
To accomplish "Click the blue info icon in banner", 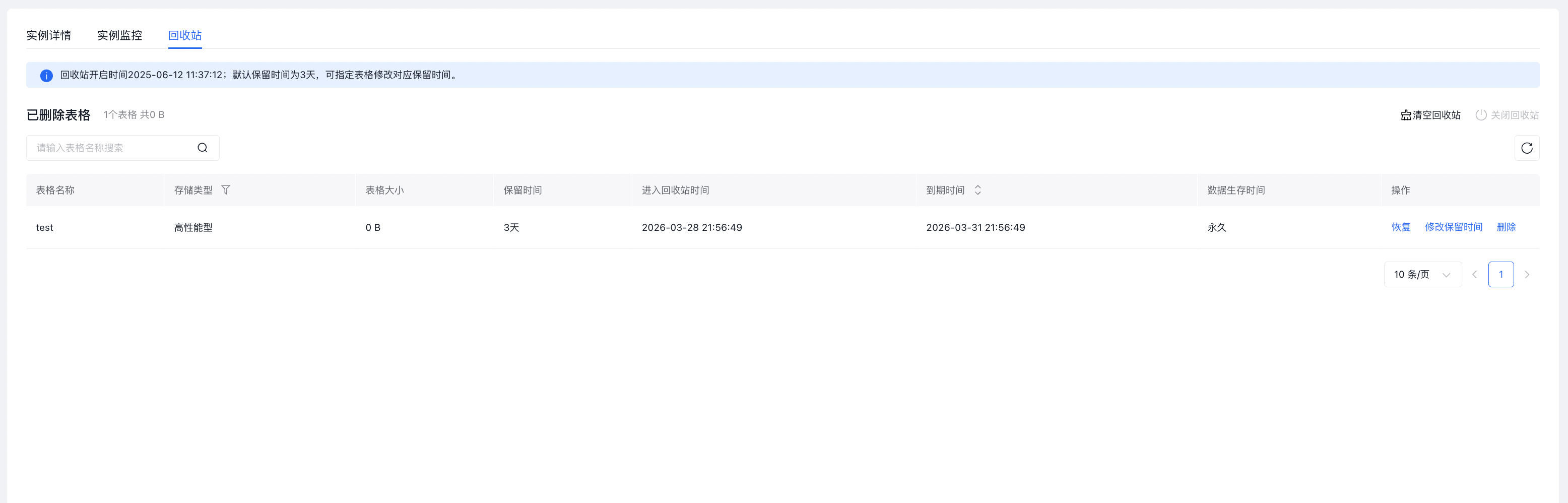I will pos(46,76).
